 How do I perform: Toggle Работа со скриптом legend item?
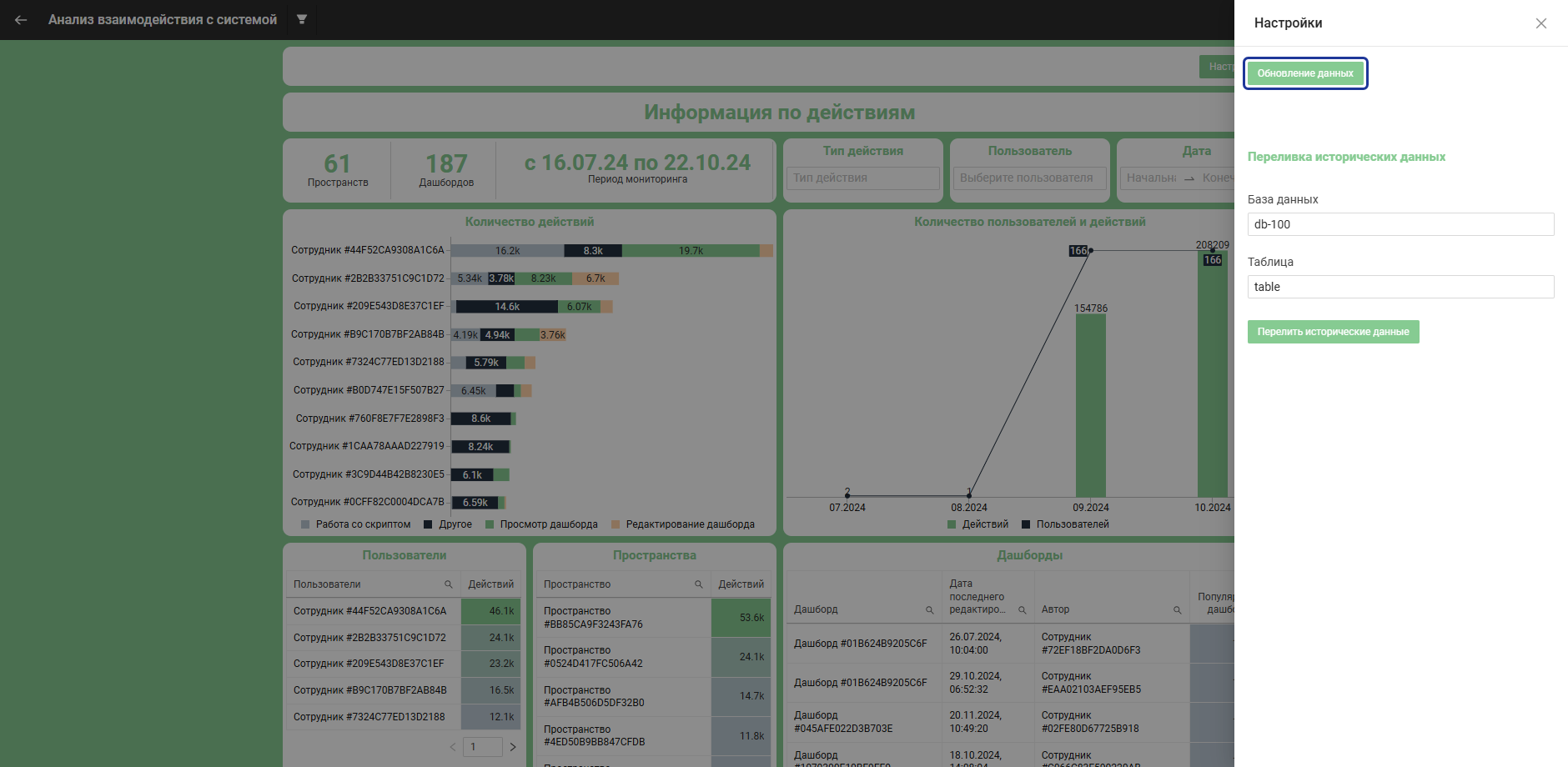tap(356, 524)
